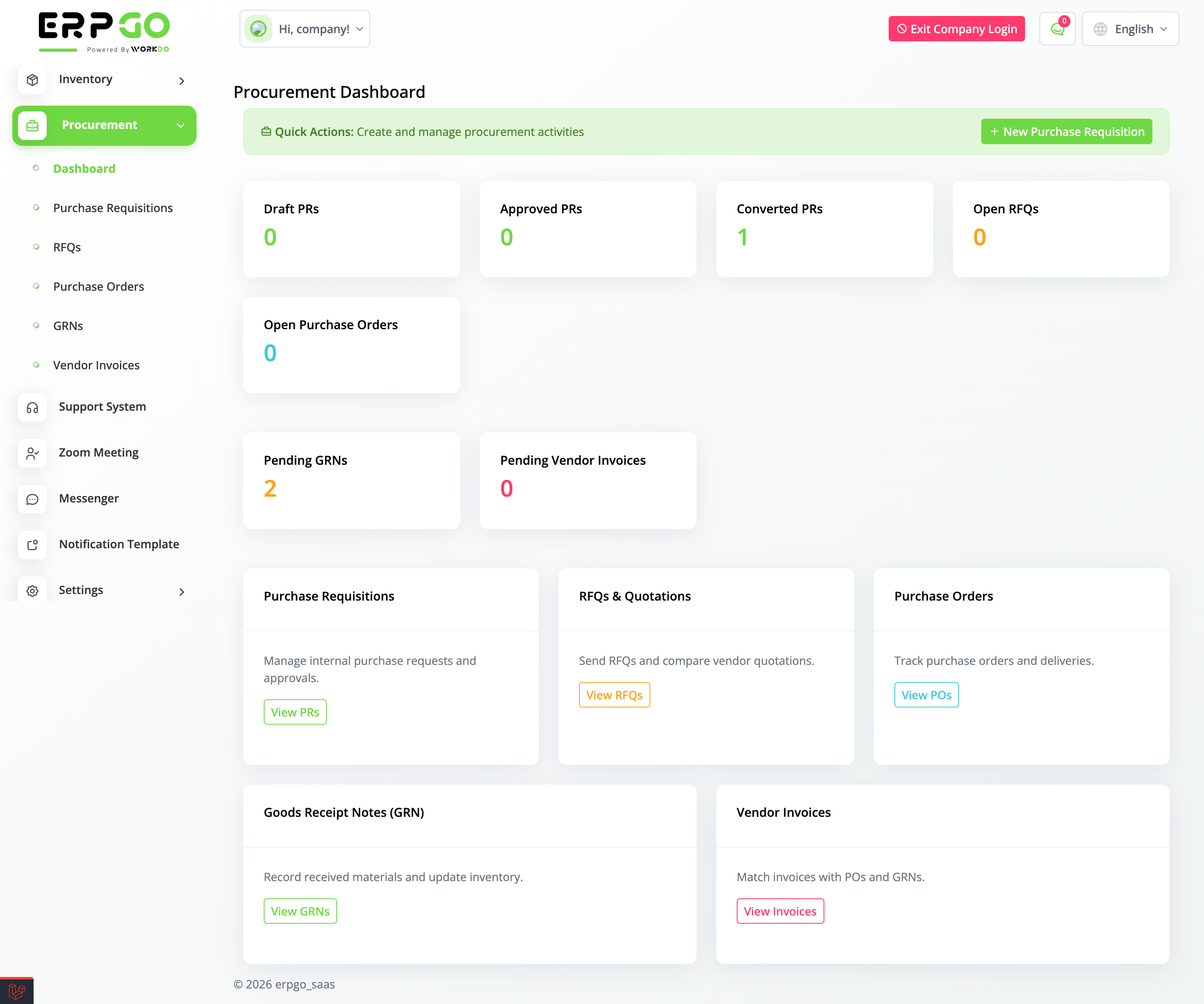1204x1004 pixels.
Task: Click "Track purchase orders and deliveries." text
Action: (x=994, y=660)
